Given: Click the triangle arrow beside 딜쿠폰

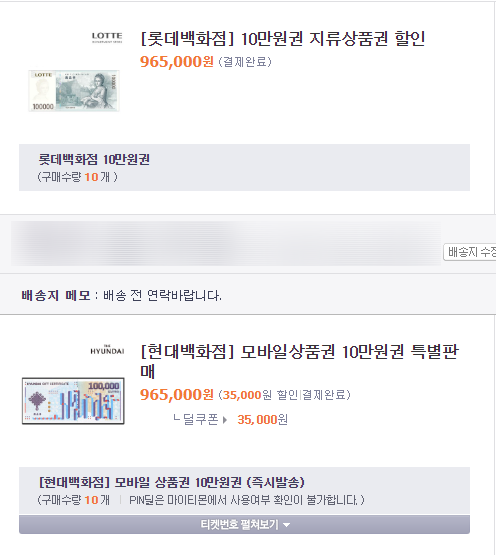Looking at the screenshot, I should pyautogui.click(x=224, y=420).
